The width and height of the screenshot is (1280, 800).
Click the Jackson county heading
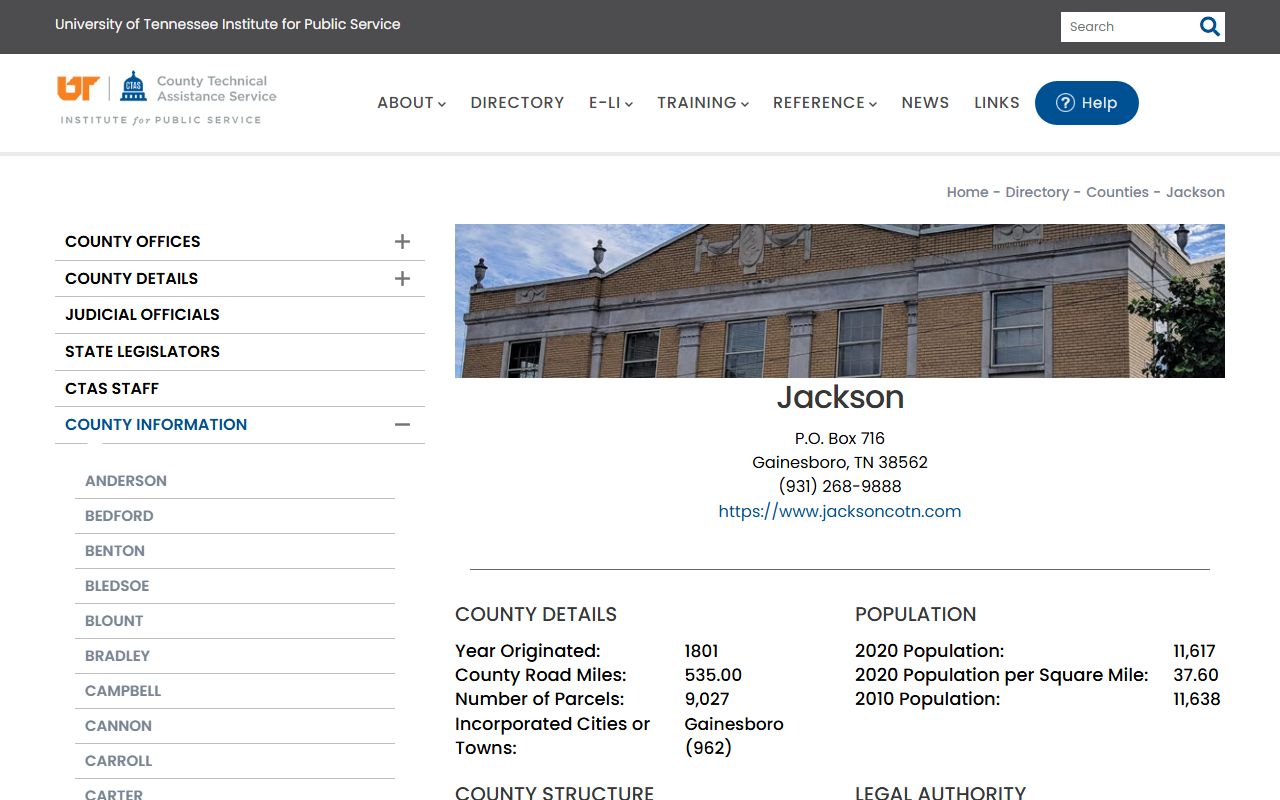[840, 397]
